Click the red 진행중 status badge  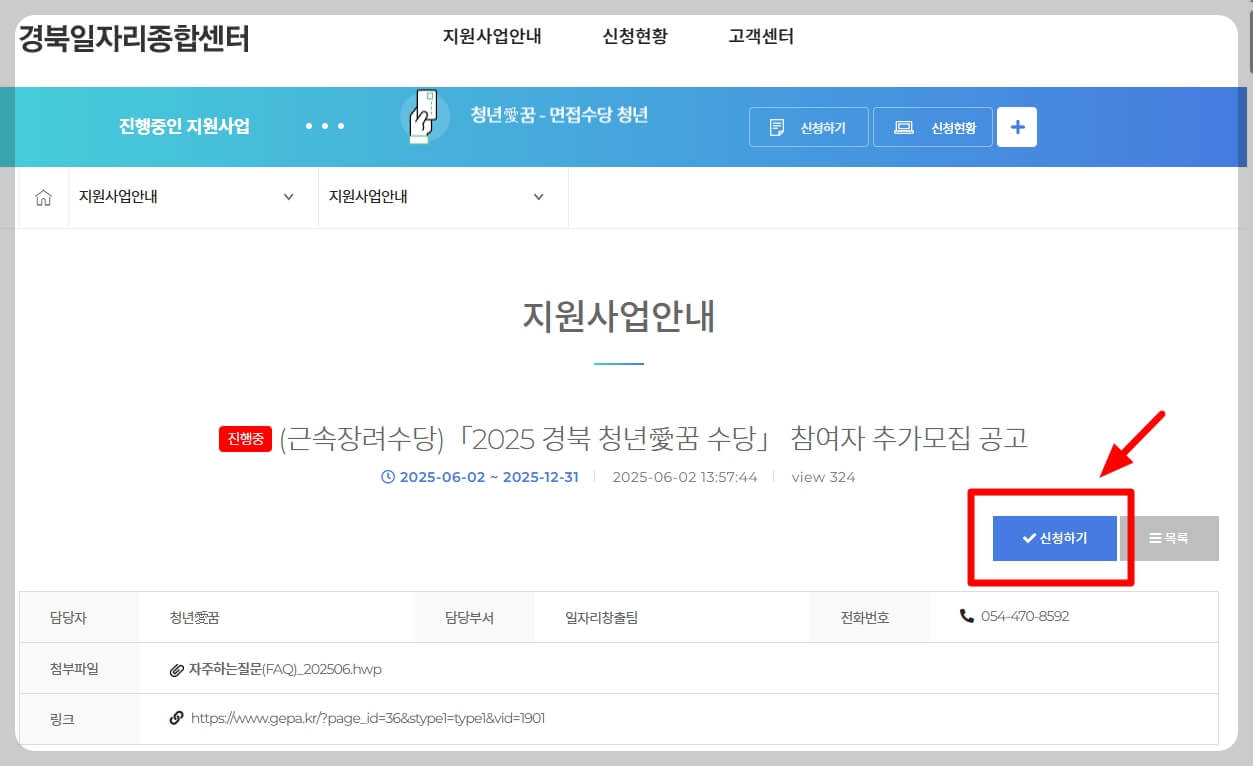pos(244,439)
